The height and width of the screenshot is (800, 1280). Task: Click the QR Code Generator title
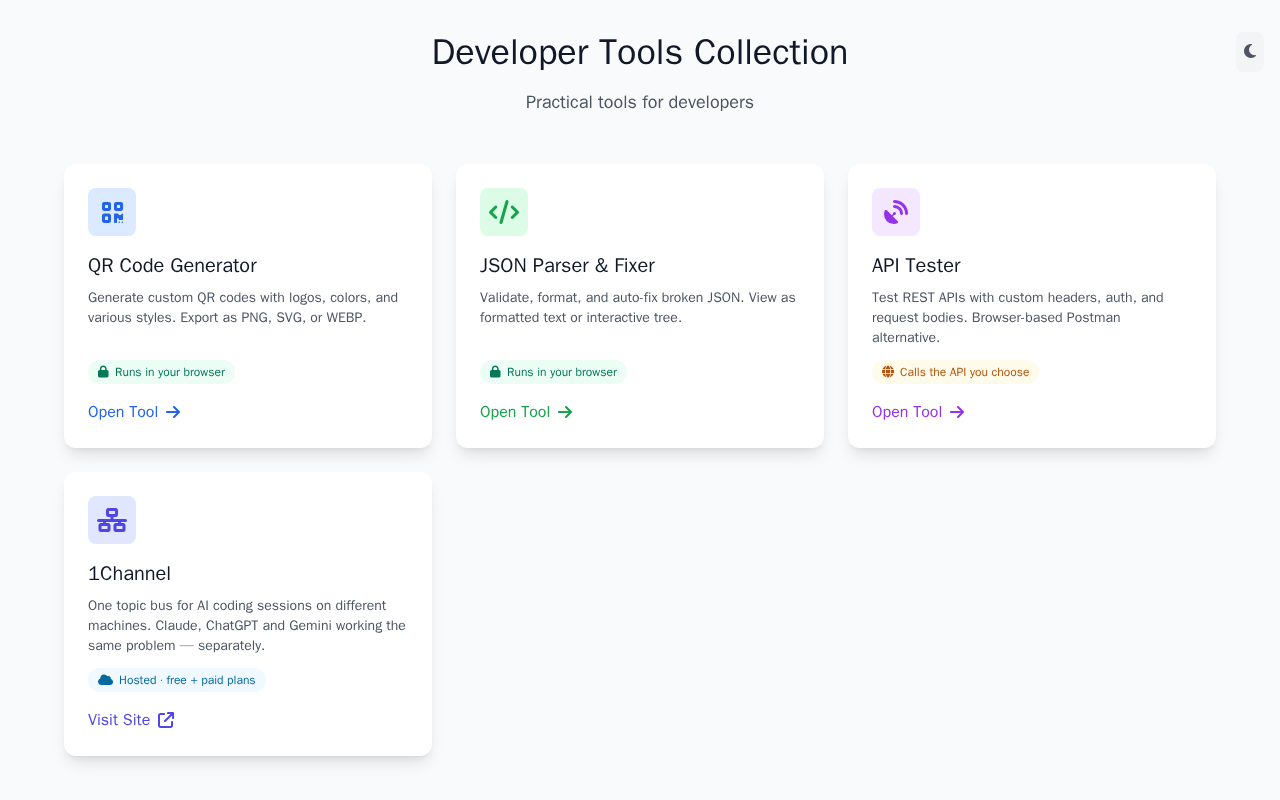[x=172, y=265]
